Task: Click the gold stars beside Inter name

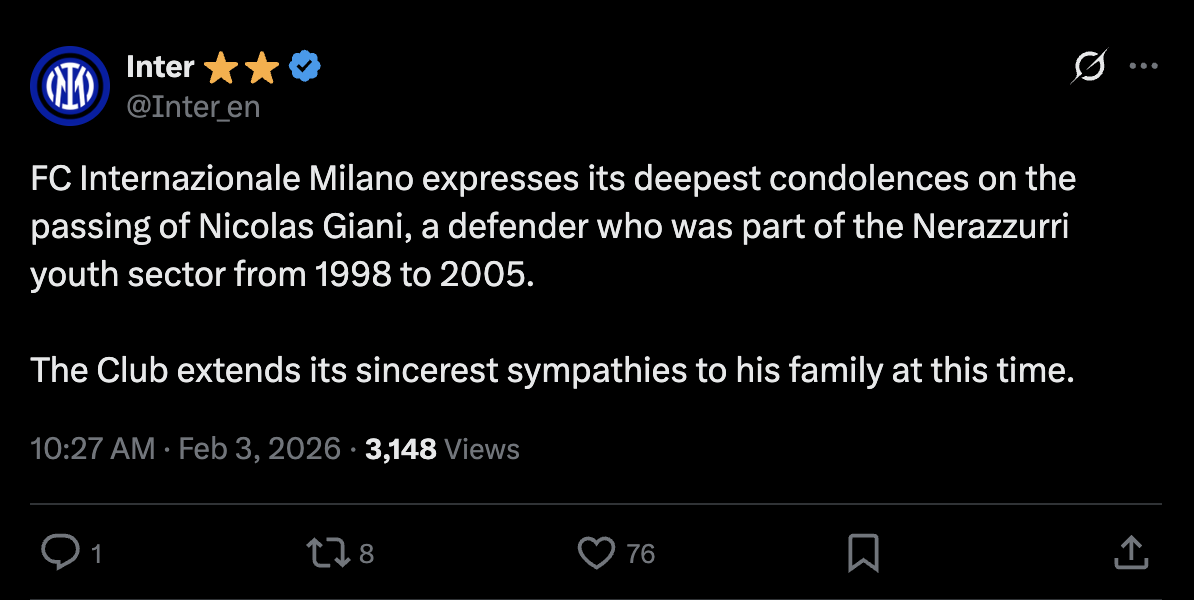Action: tap(241, 68)
